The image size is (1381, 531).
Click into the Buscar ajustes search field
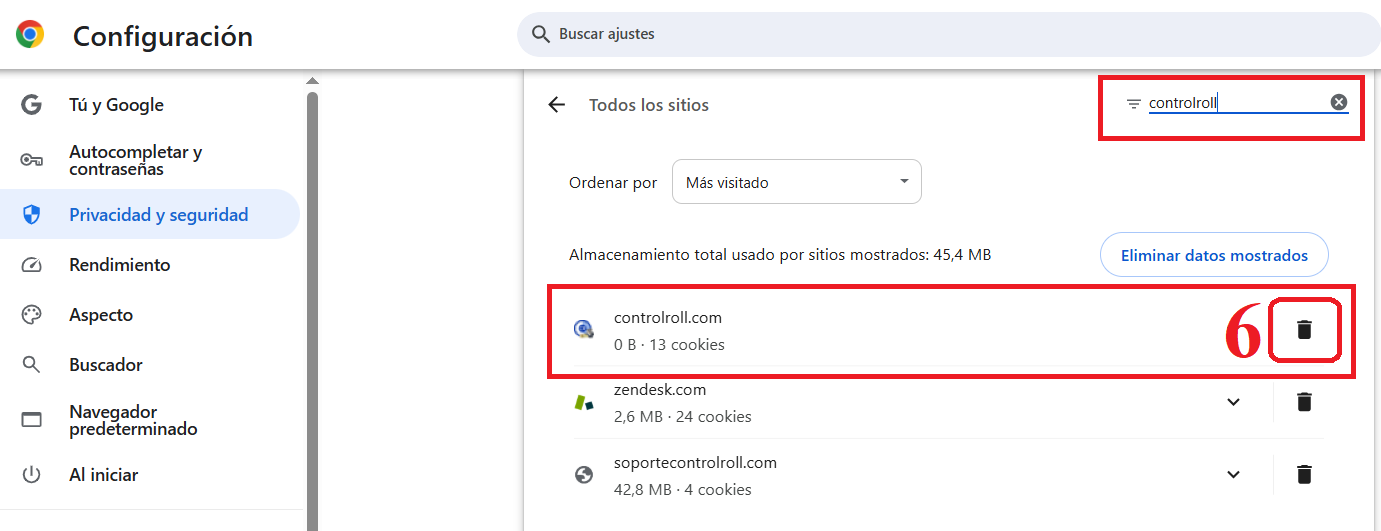click(x=948, y=34)
